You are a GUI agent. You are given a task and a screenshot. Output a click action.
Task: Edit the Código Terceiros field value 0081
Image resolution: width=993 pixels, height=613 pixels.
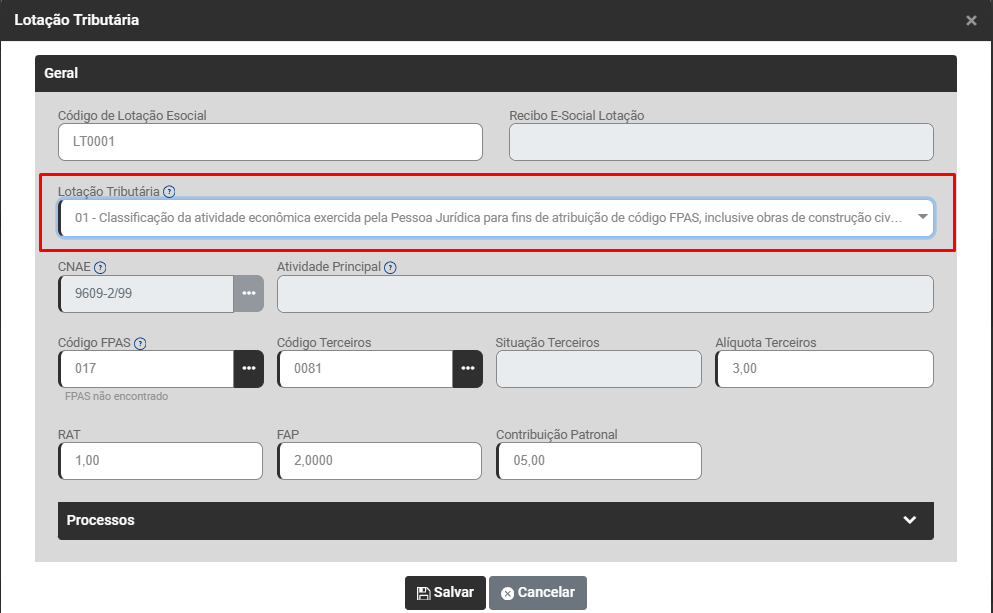[365, 369]
